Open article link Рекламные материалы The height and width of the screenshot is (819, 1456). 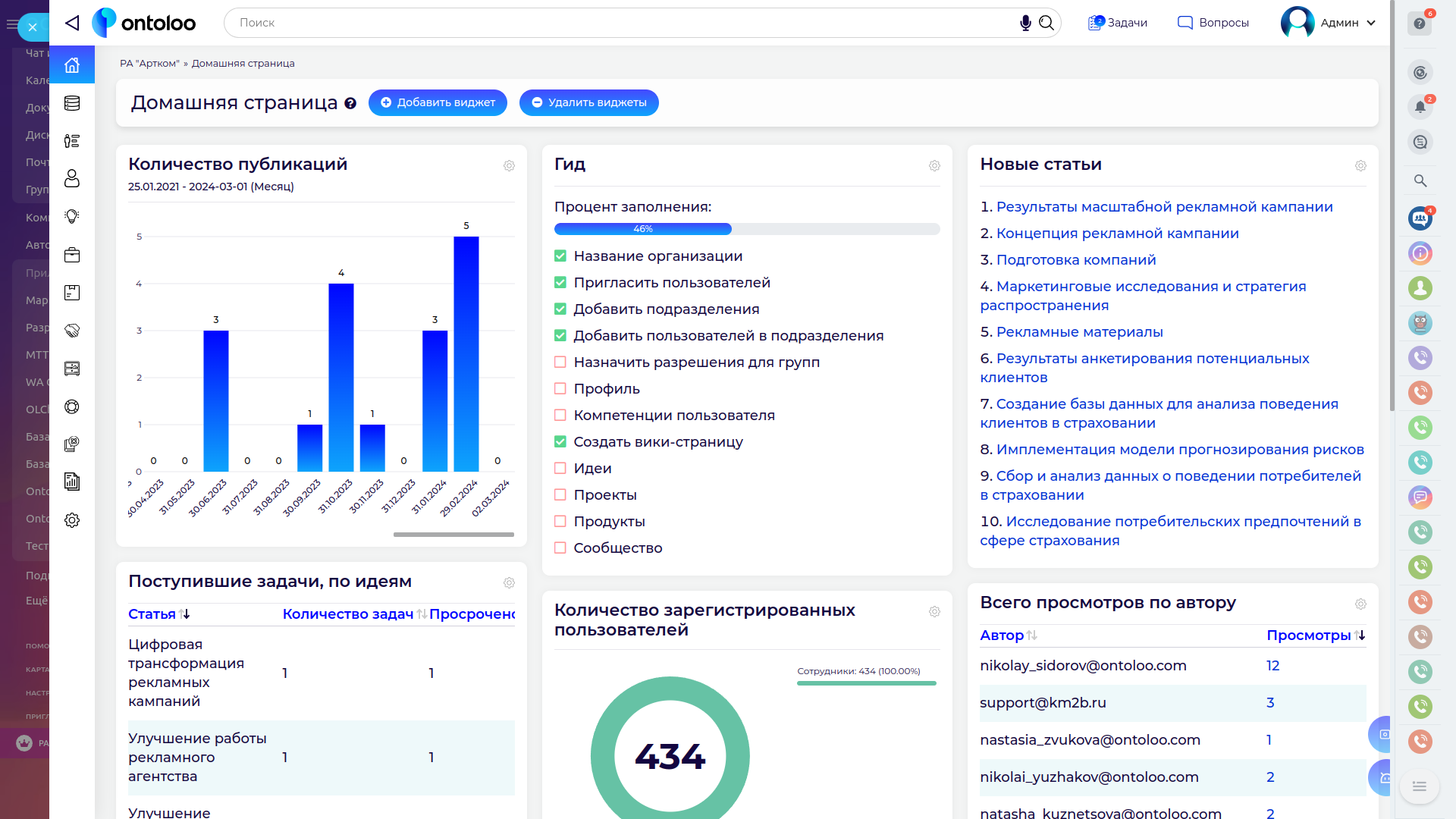1079,332
